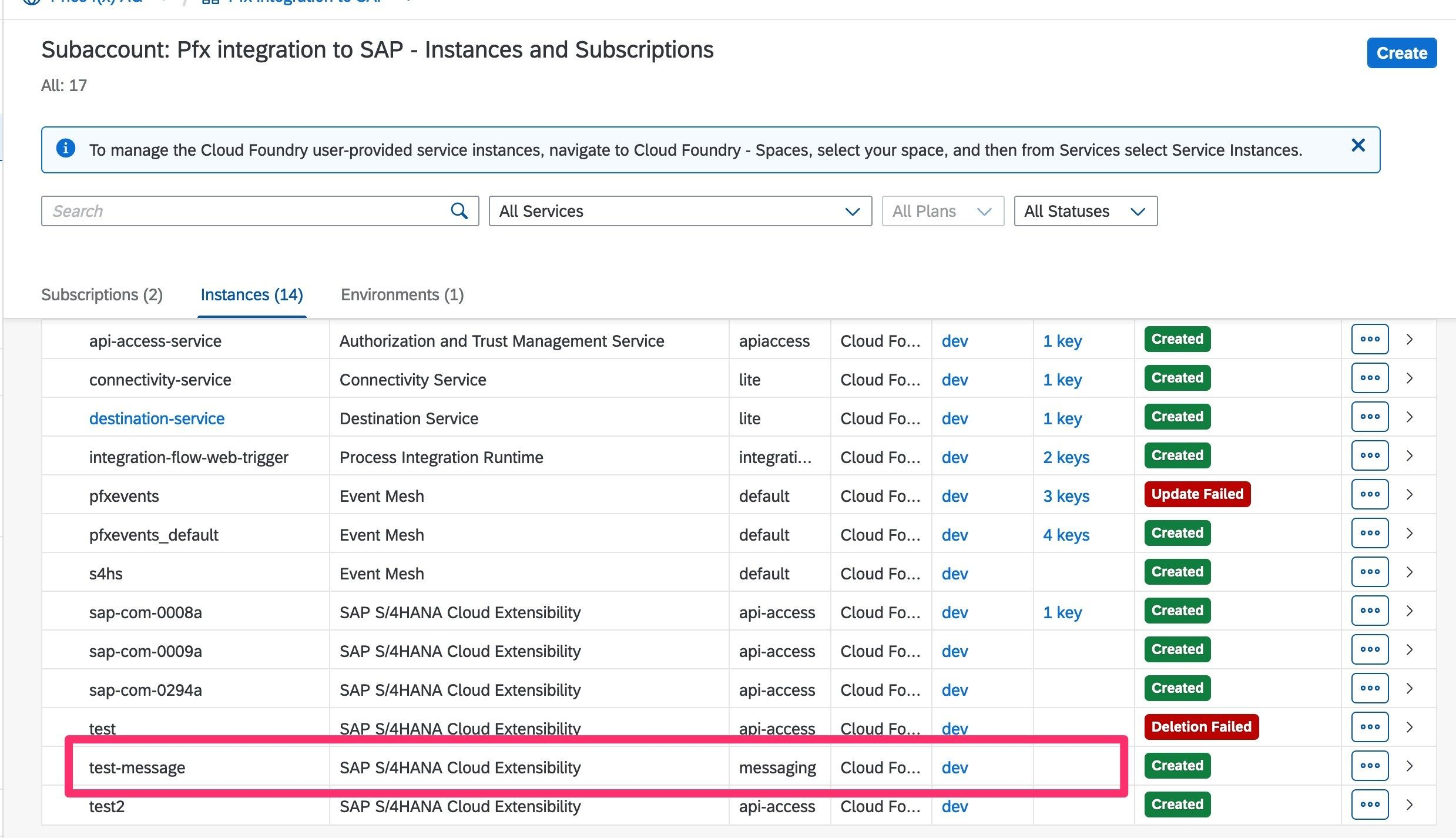Open the 3 keys link for pfxevents
Screen dimensions: 1456x838
(1066, 496)
